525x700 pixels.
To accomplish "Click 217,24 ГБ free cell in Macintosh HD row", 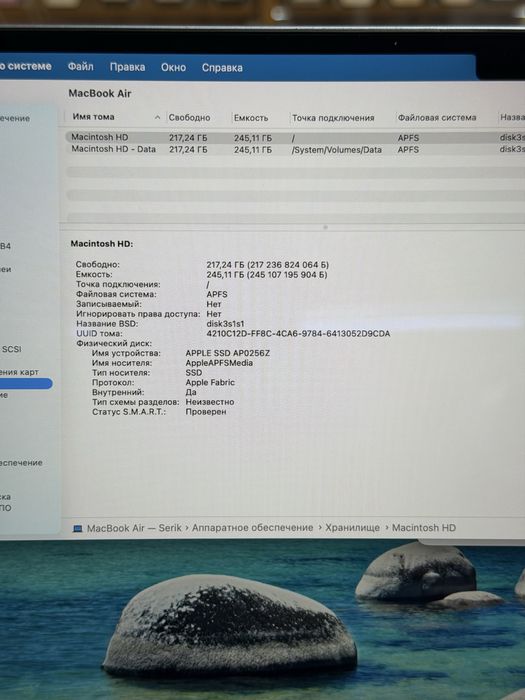I will tap(188, 138).
